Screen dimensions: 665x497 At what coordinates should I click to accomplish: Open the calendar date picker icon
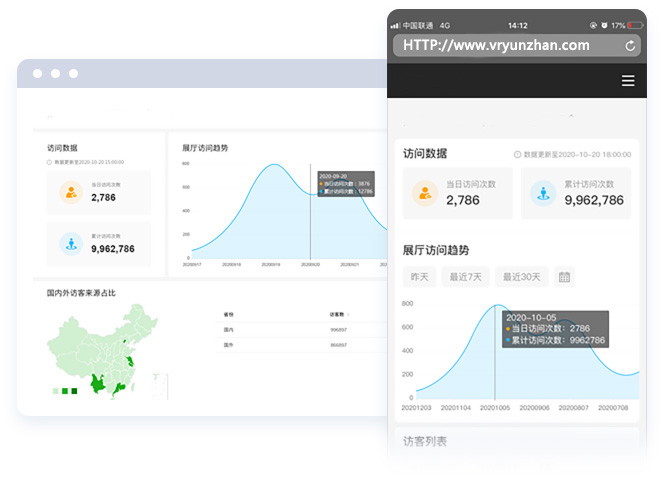(564, 277)
